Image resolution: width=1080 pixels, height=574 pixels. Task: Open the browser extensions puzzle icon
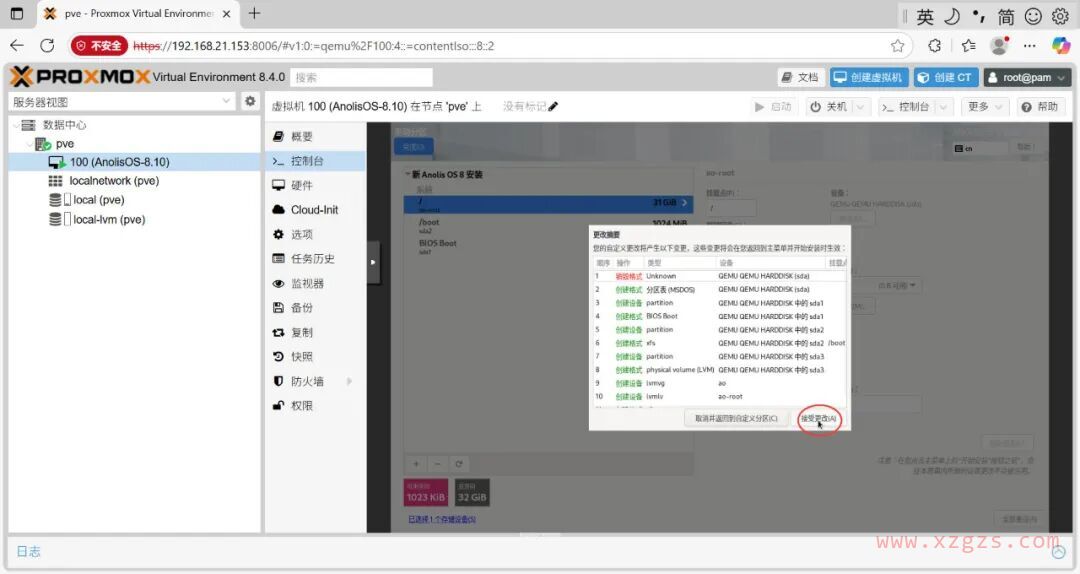pos(934,46)
